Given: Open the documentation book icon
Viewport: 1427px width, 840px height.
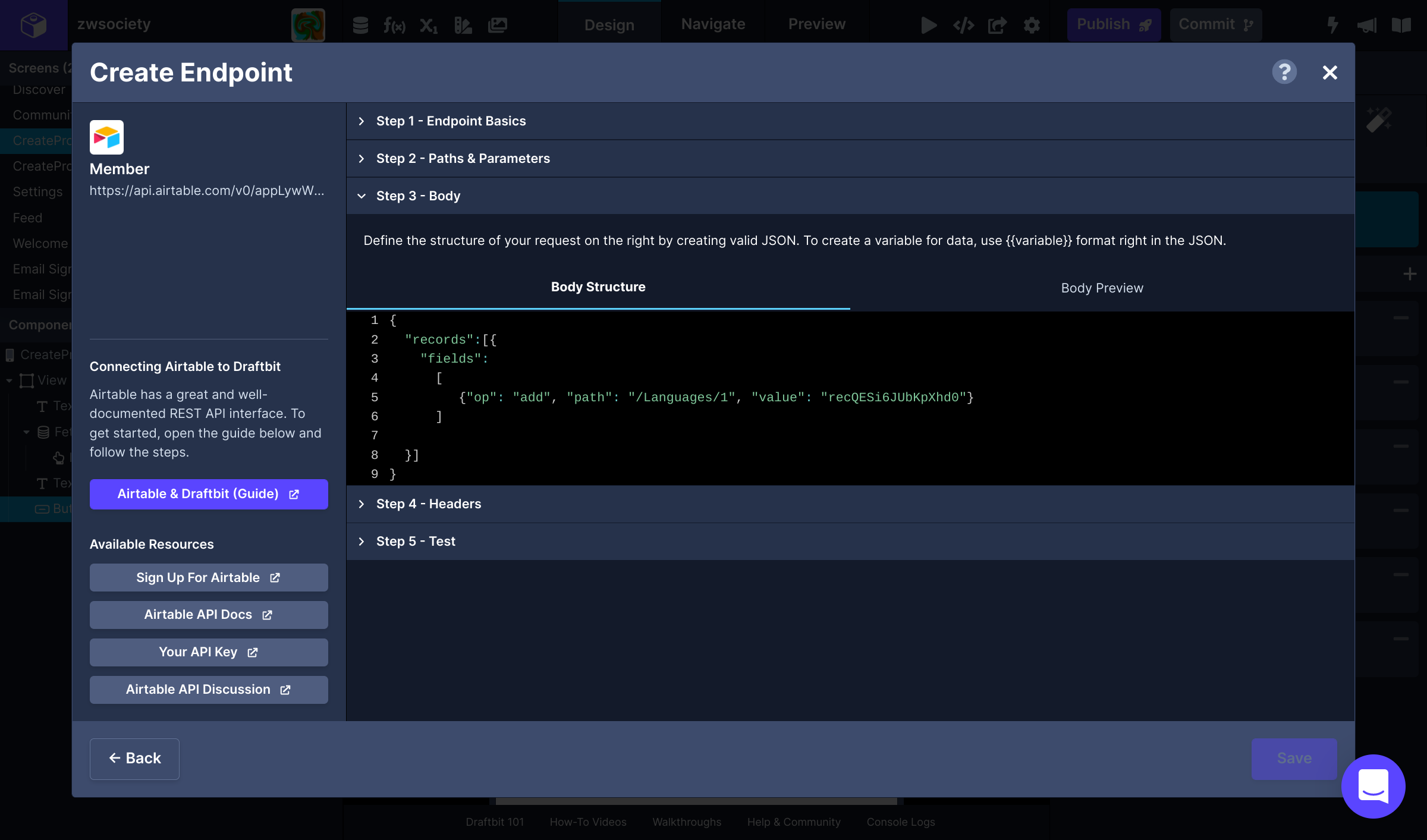Looking at the screenshot, I should 1401,25.
